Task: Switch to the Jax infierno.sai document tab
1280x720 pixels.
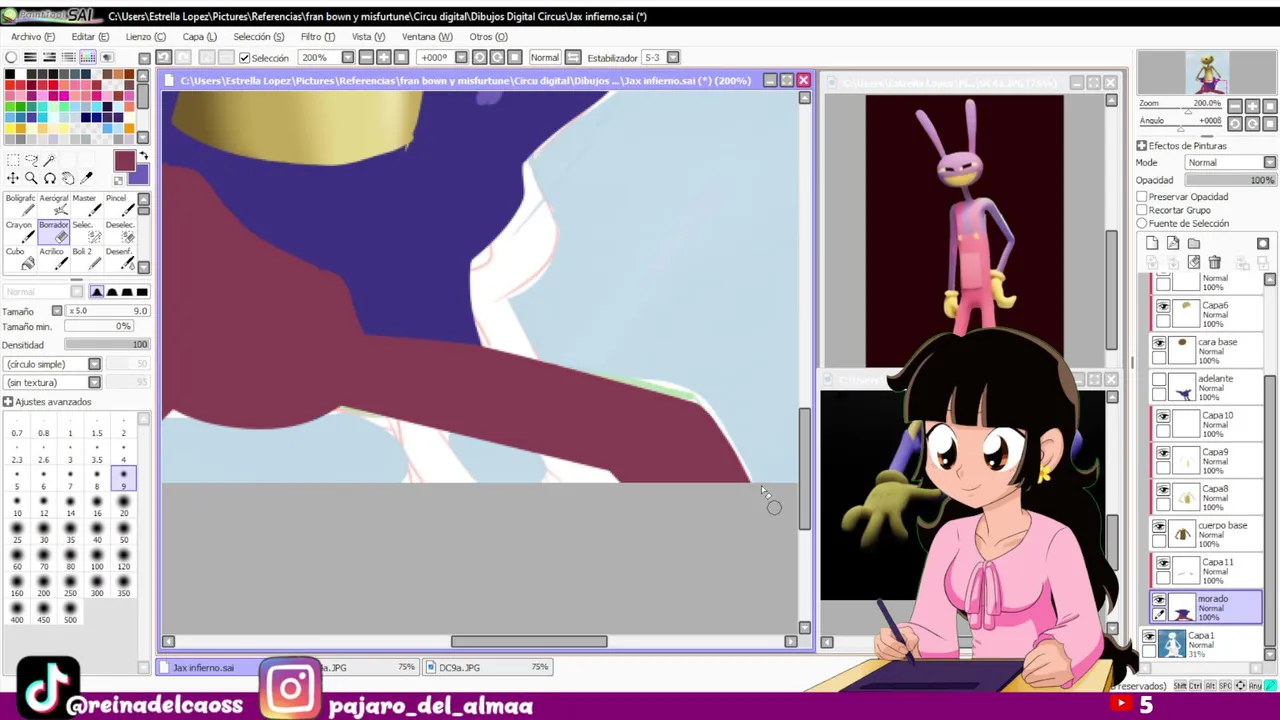Action: pyautogui.click(x=205, y=668)
